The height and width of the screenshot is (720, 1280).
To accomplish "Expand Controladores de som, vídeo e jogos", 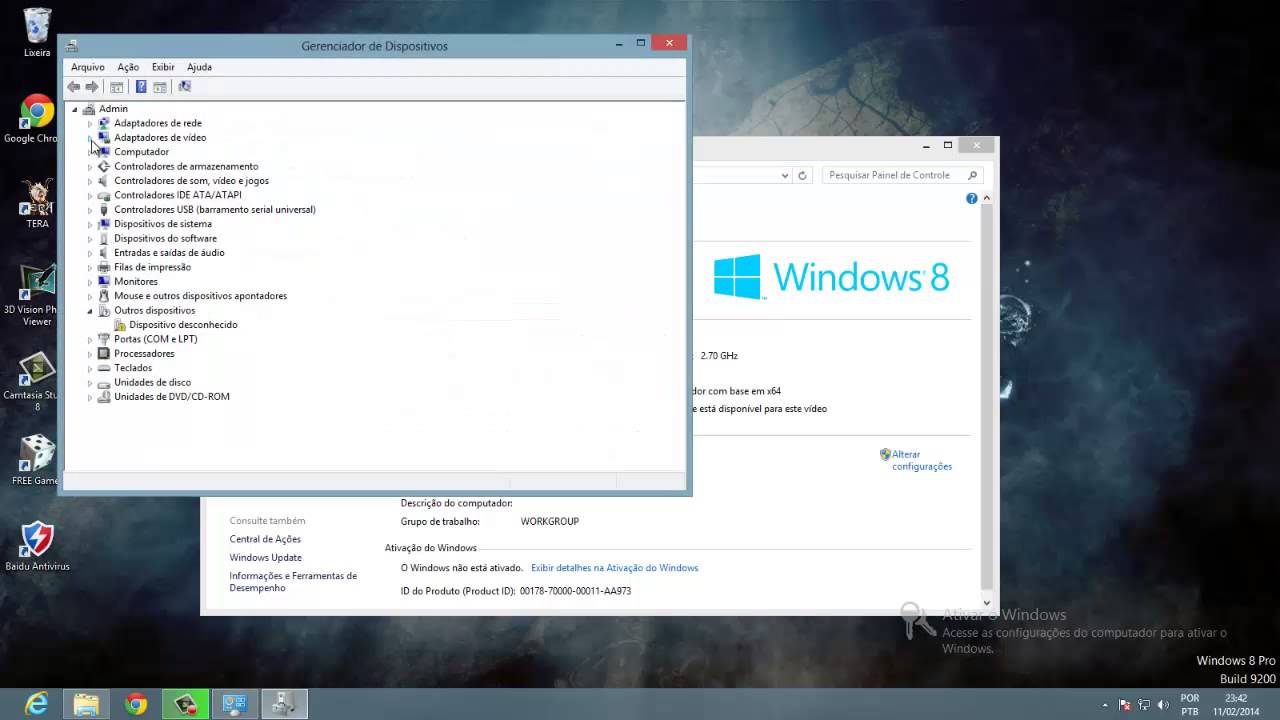I will pyautogui.click(x=89, y=181).
